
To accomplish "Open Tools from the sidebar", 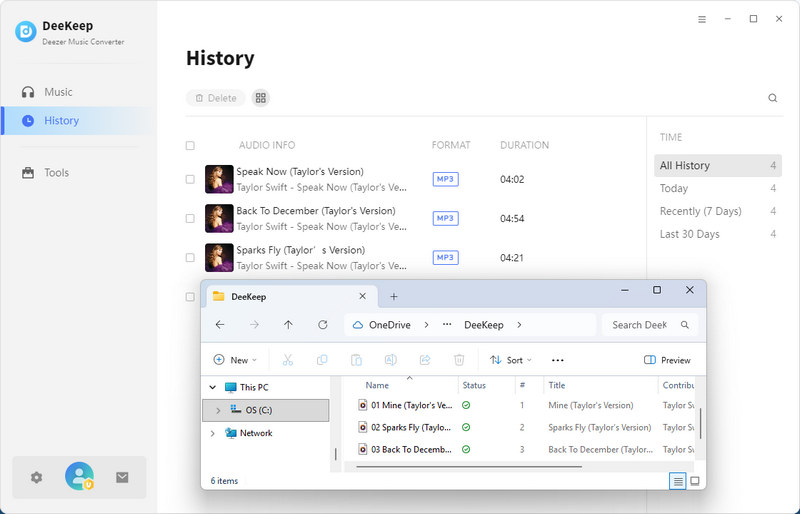I will point(56,173).
